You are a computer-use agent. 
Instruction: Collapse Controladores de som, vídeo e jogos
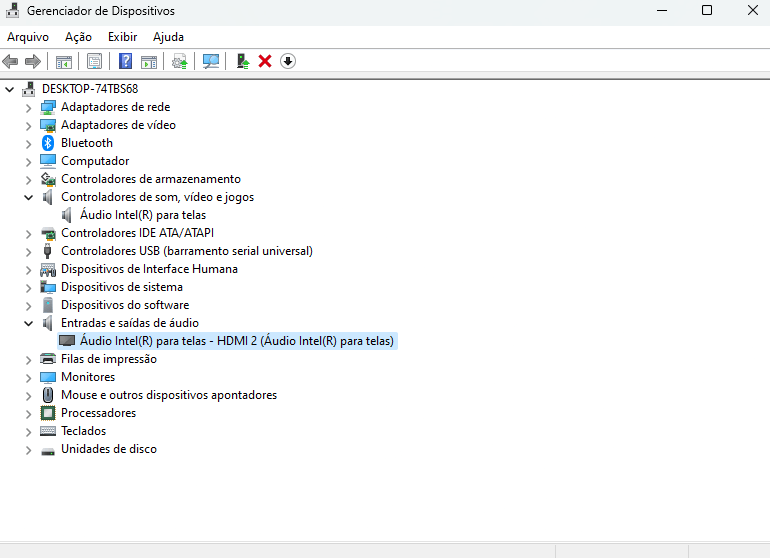pyautogui.click(x=28, y=197)
